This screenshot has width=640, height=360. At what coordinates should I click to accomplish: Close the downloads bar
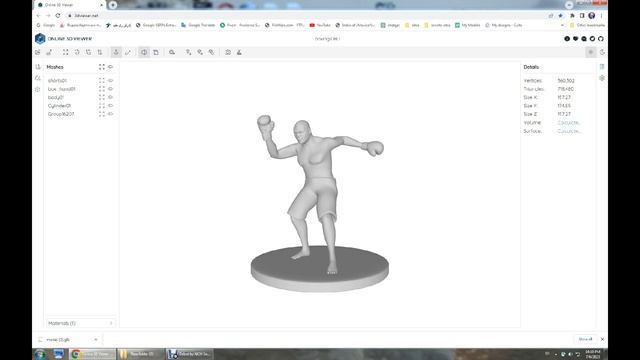(x=602, y=339)
